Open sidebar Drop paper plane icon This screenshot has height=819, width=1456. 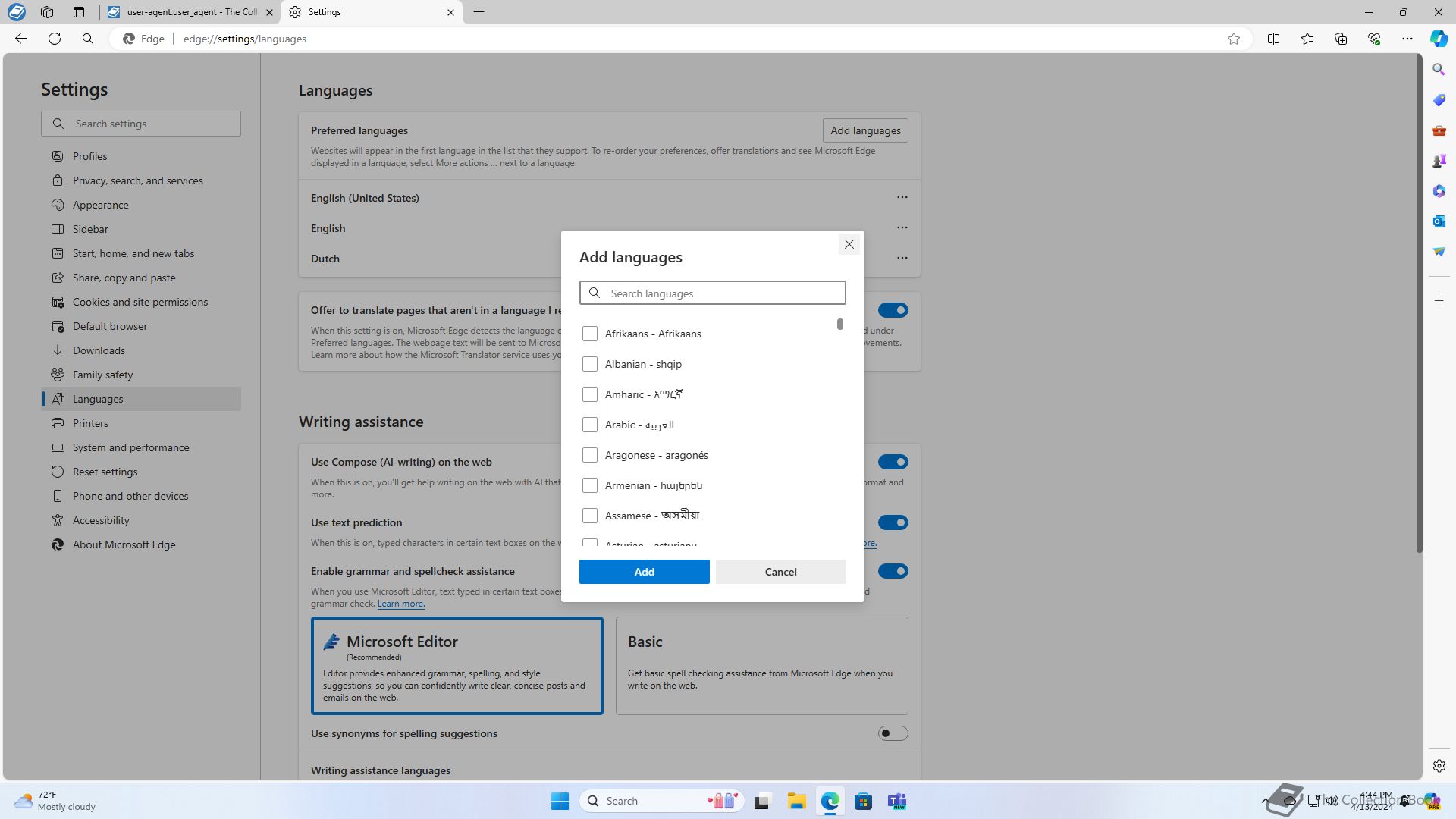[x=1439, y=252]
